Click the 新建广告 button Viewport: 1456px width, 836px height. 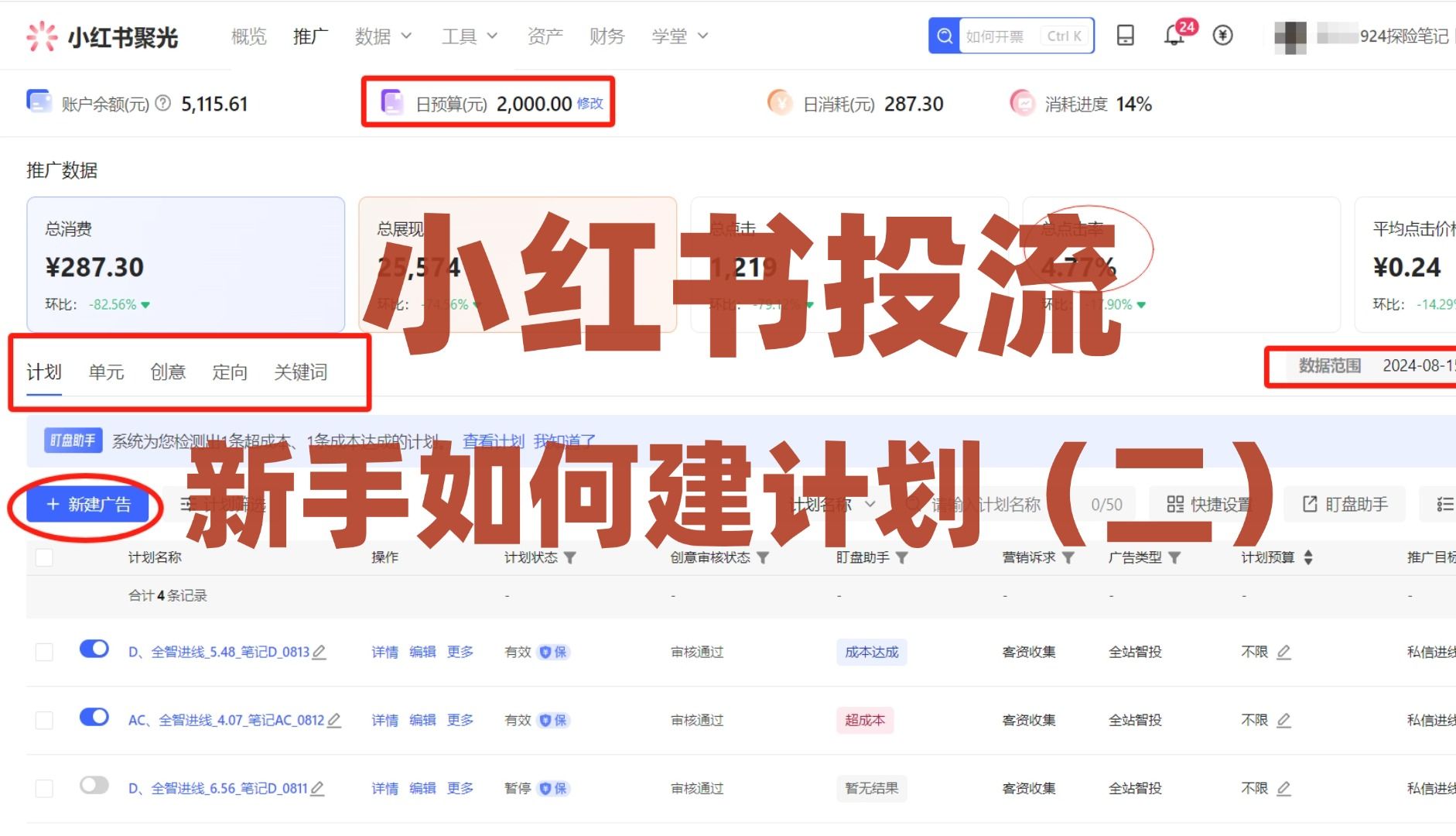click(x=87, y=505)
